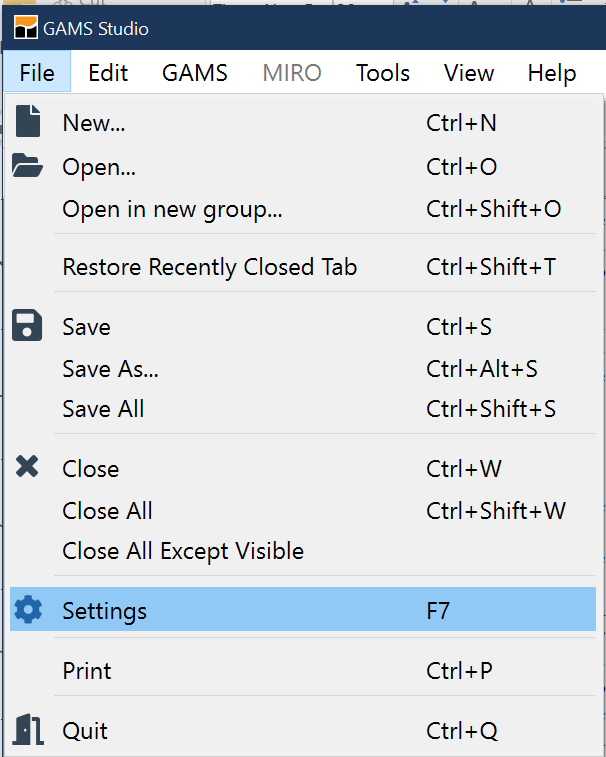This screenshot has width=606, height=757.
Task: Choose Save All entry
Action: [103, 409]
